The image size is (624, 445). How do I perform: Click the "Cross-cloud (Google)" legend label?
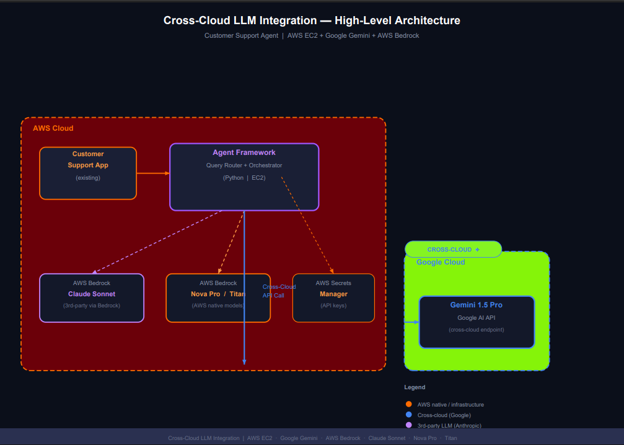tap(444, 415)
